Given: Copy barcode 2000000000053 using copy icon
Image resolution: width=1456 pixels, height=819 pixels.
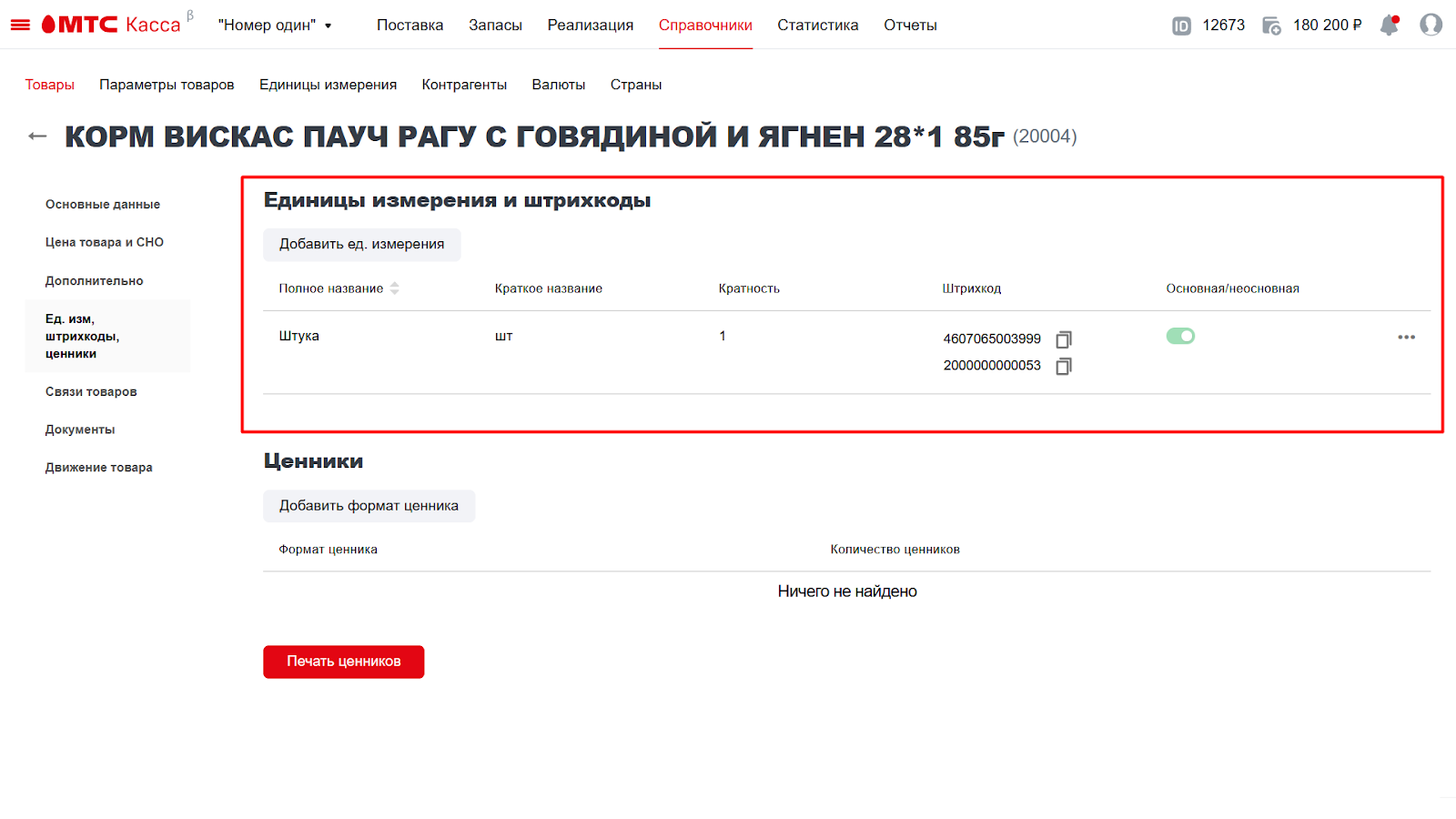Looking at the screenshot, I should [x=1064, y=366].
